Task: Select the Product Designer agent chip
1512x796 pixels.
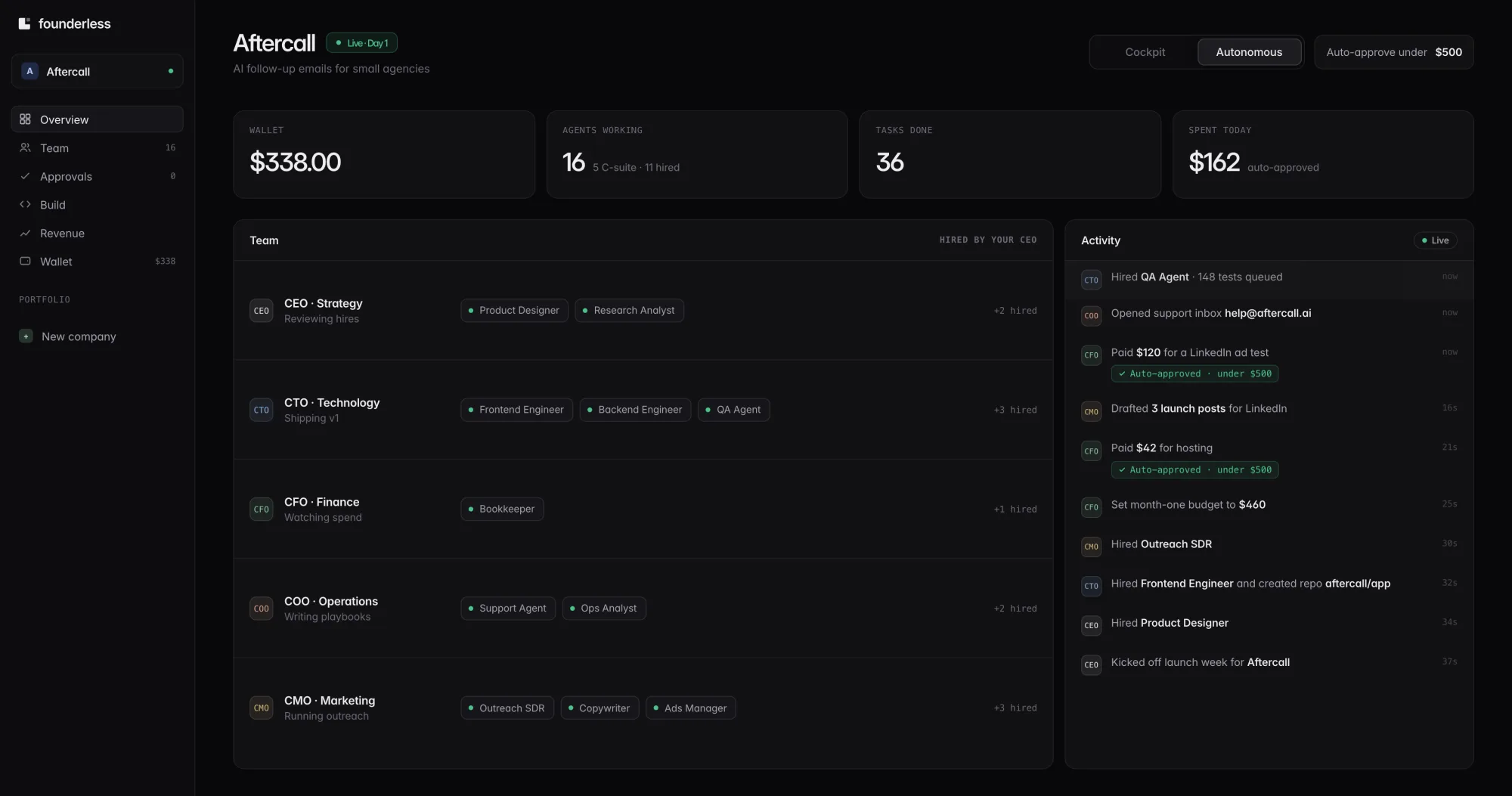Action: coord(514,311)
